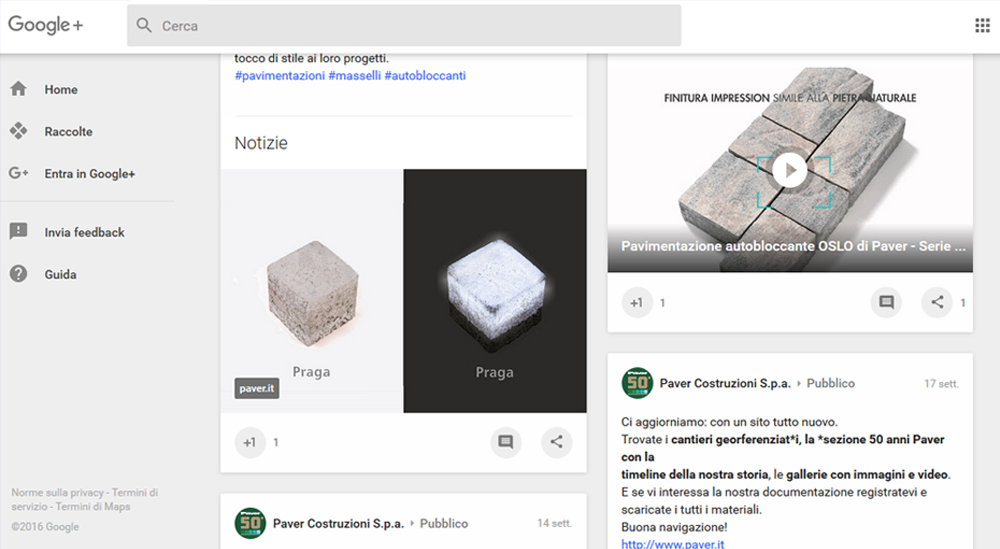Open the #autobloccanti hashtag

click(425, 75)
